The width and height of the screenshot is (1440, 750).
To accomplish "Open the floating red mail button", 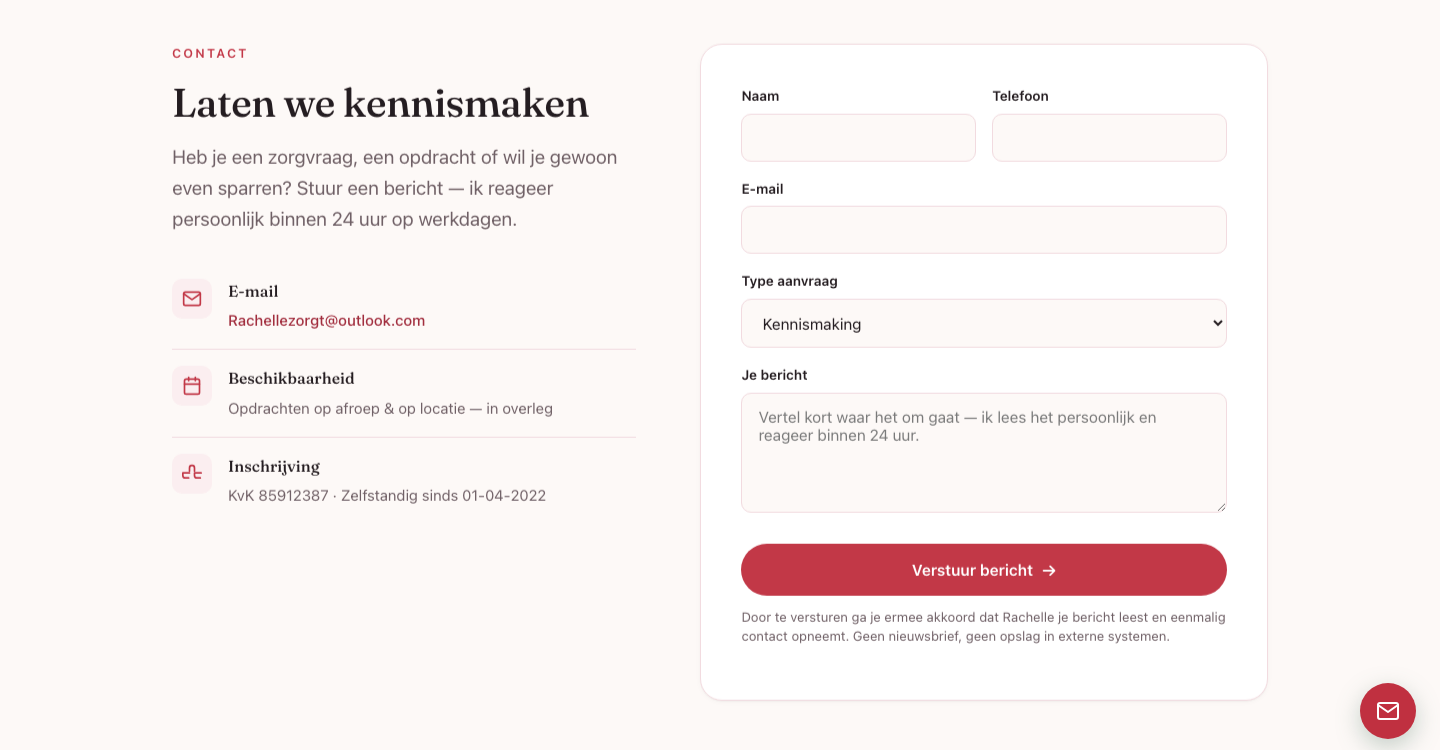I will coord(1388,711).
